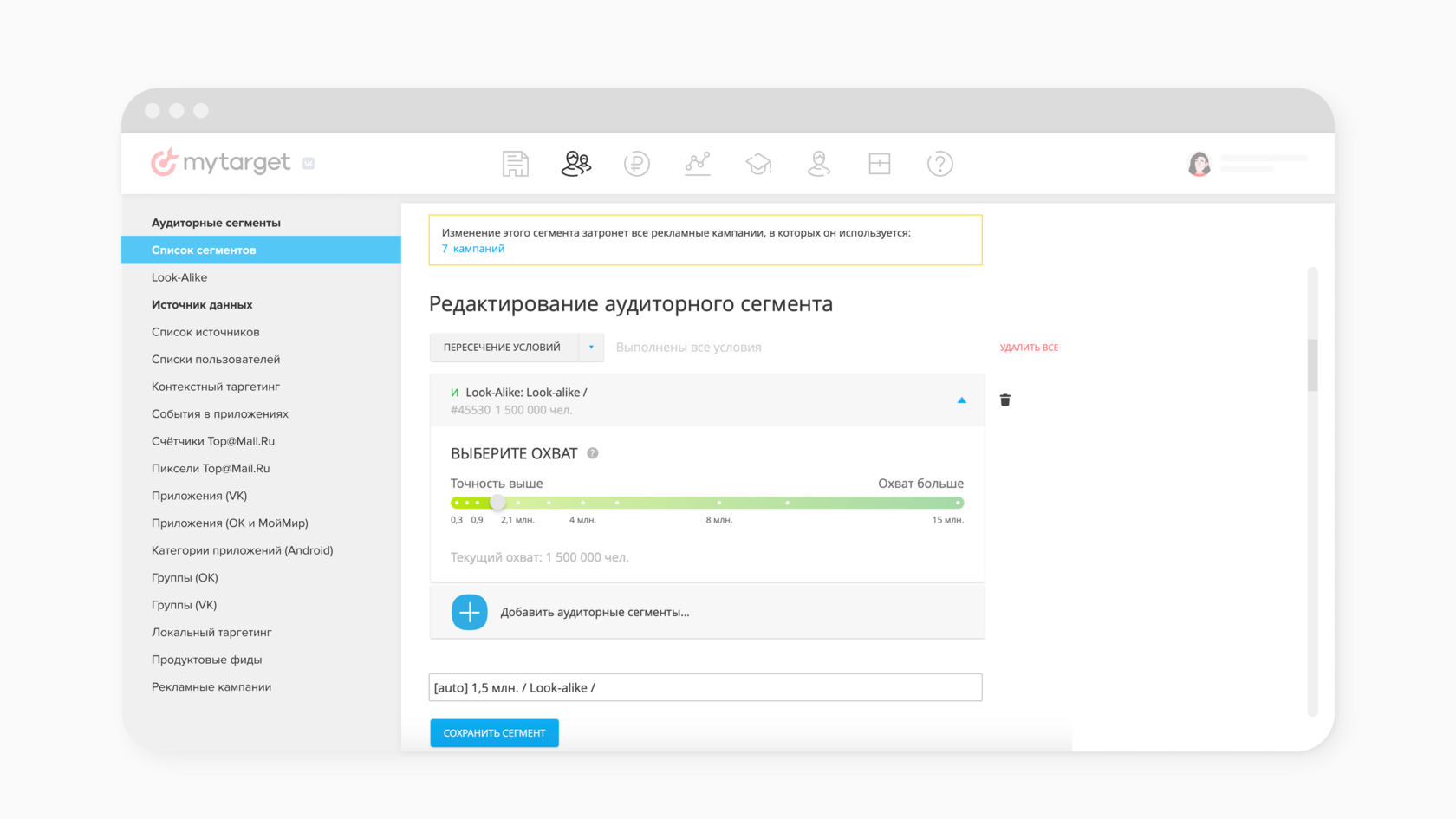The width and height of the screenshot is (1456, 819).
Task: Open the square tools icon in navigation
Action: click(x=880, y=164)
